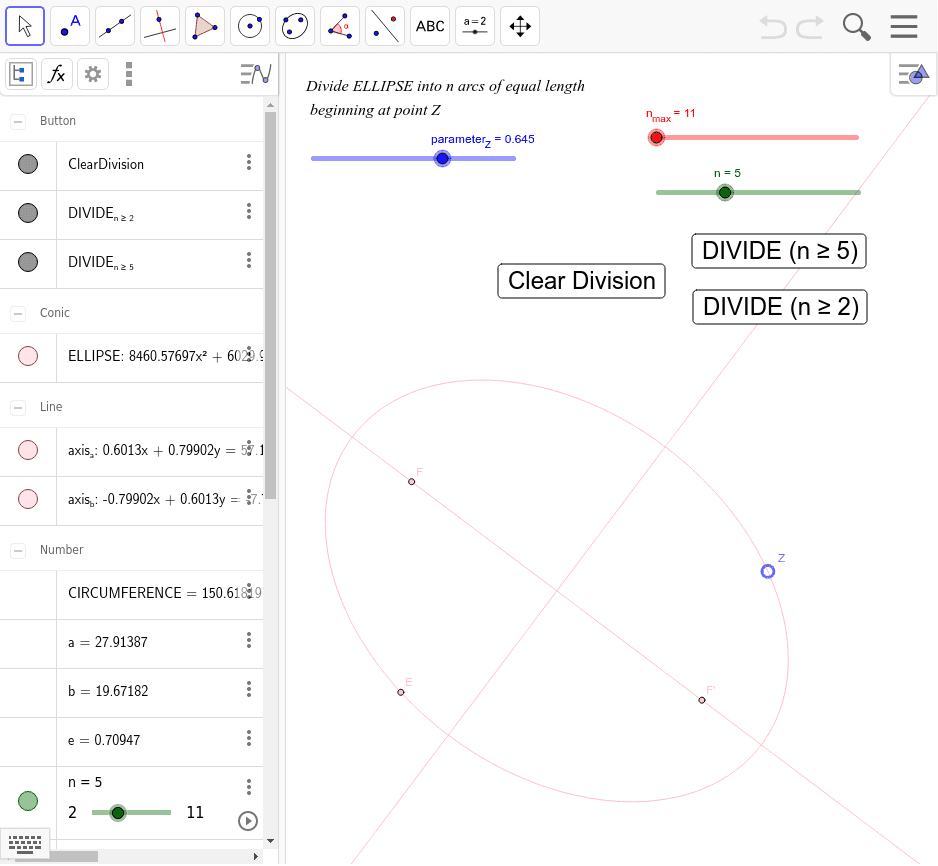The image size is (938, 866).
Task: Open the fx Tools tab
Action: coord(57,74)
